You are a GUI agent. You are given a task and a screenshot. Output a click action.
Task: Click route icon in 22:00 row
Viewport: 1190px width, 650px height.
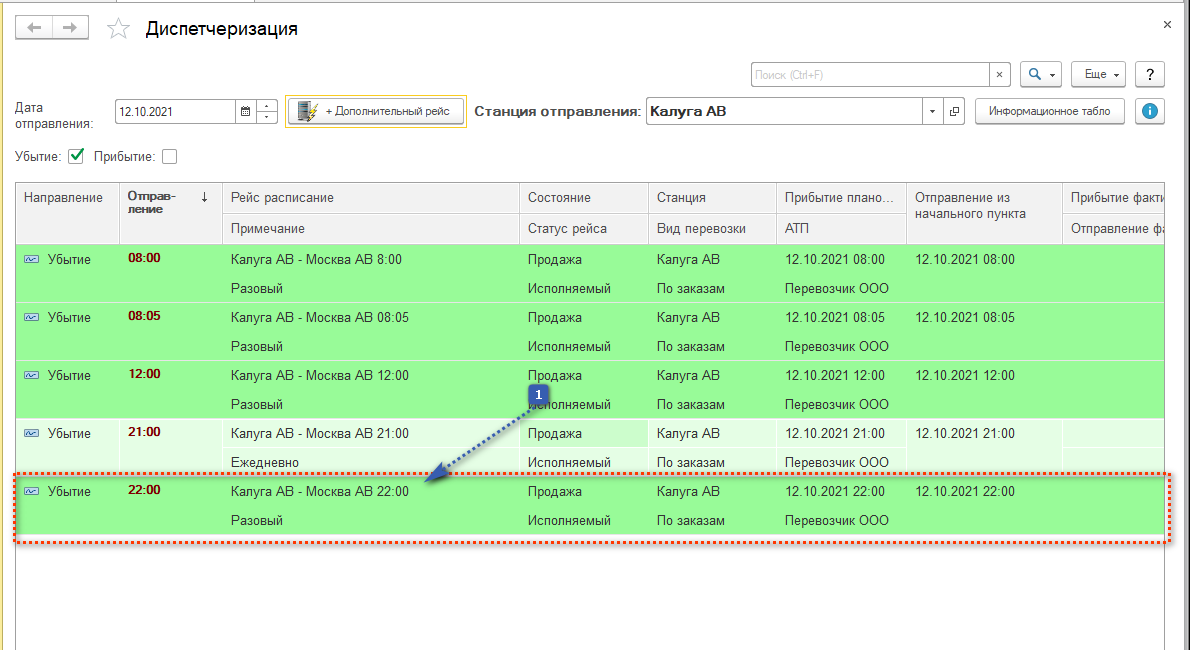point(32,492)
